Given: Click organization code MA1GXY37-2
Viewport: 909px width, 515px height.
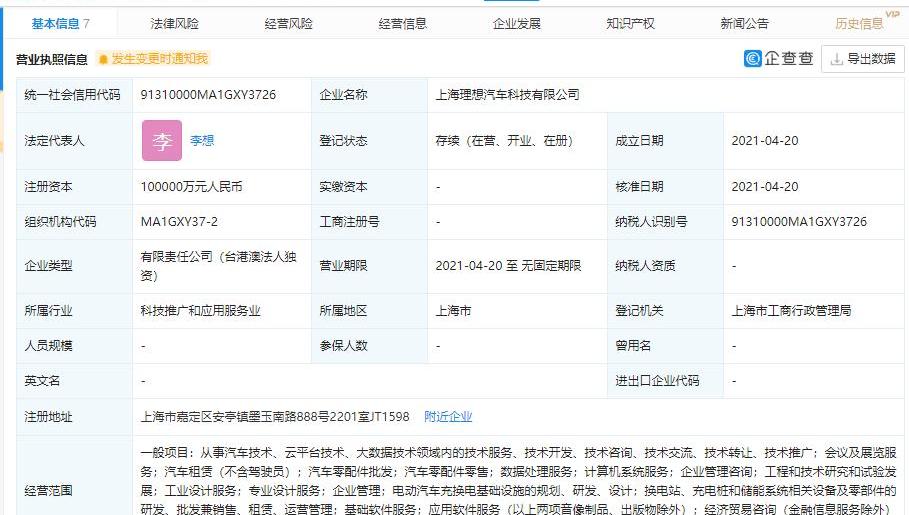Looking at the screenshot, I should click(179, 222).
